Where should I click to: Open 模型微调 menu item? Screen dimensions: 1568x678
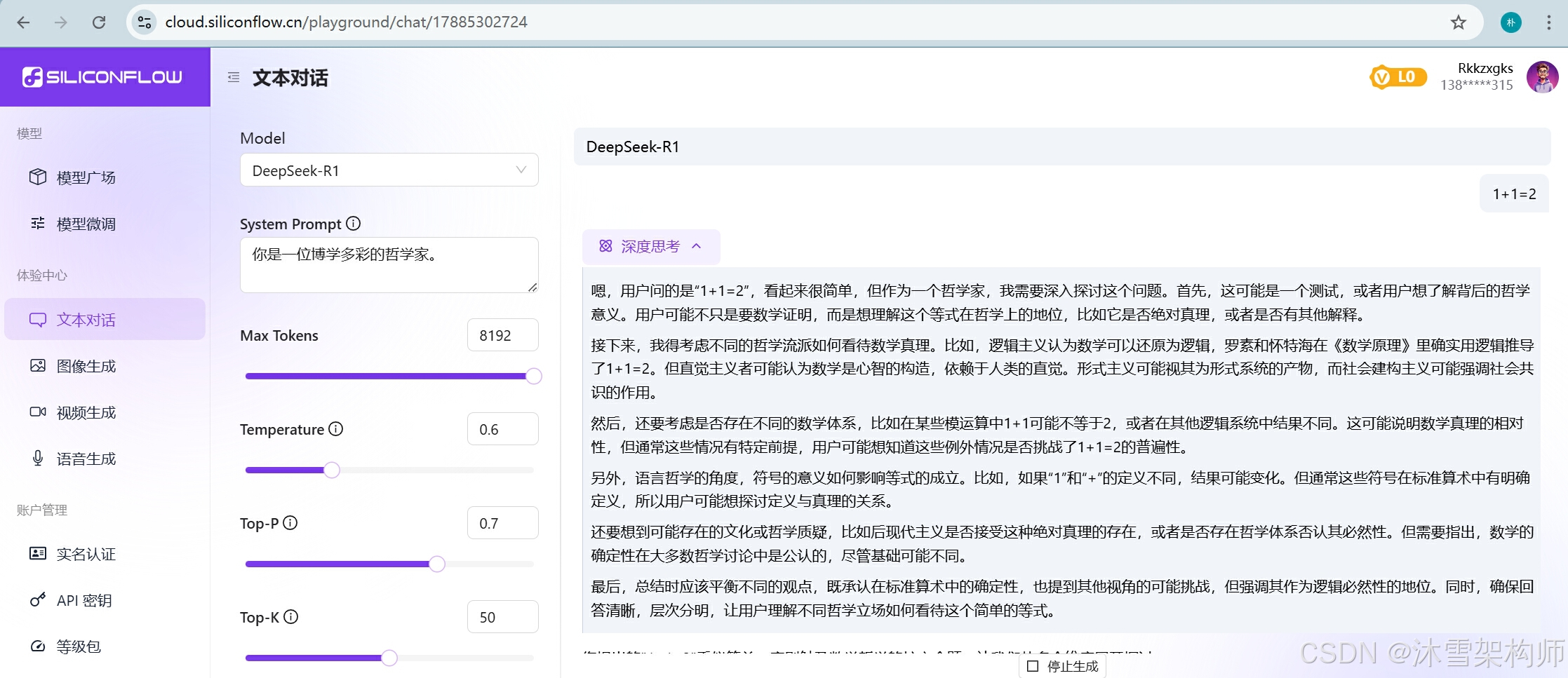[105, 224]
